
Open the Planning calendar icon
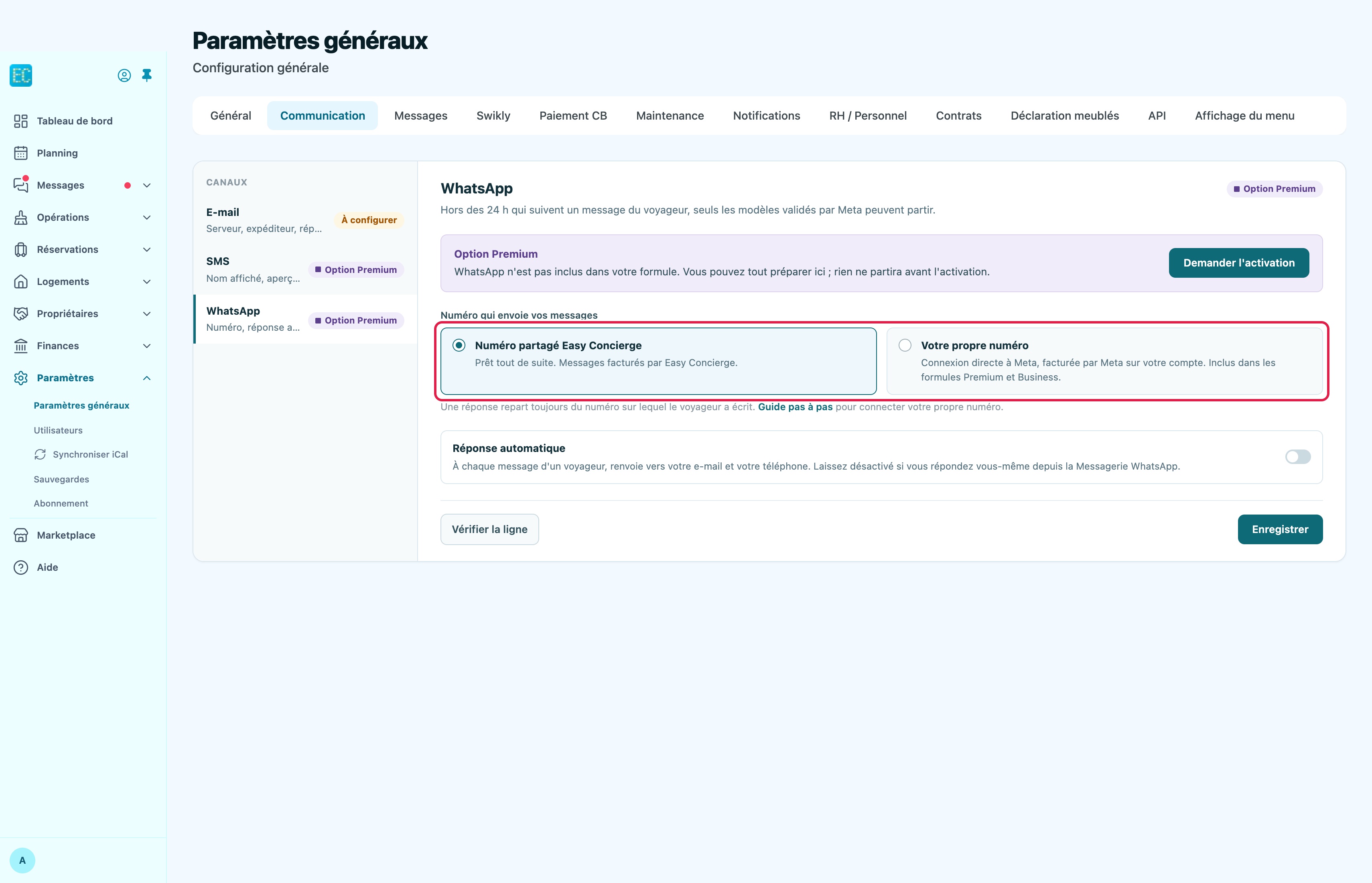[x=20, y=153]
